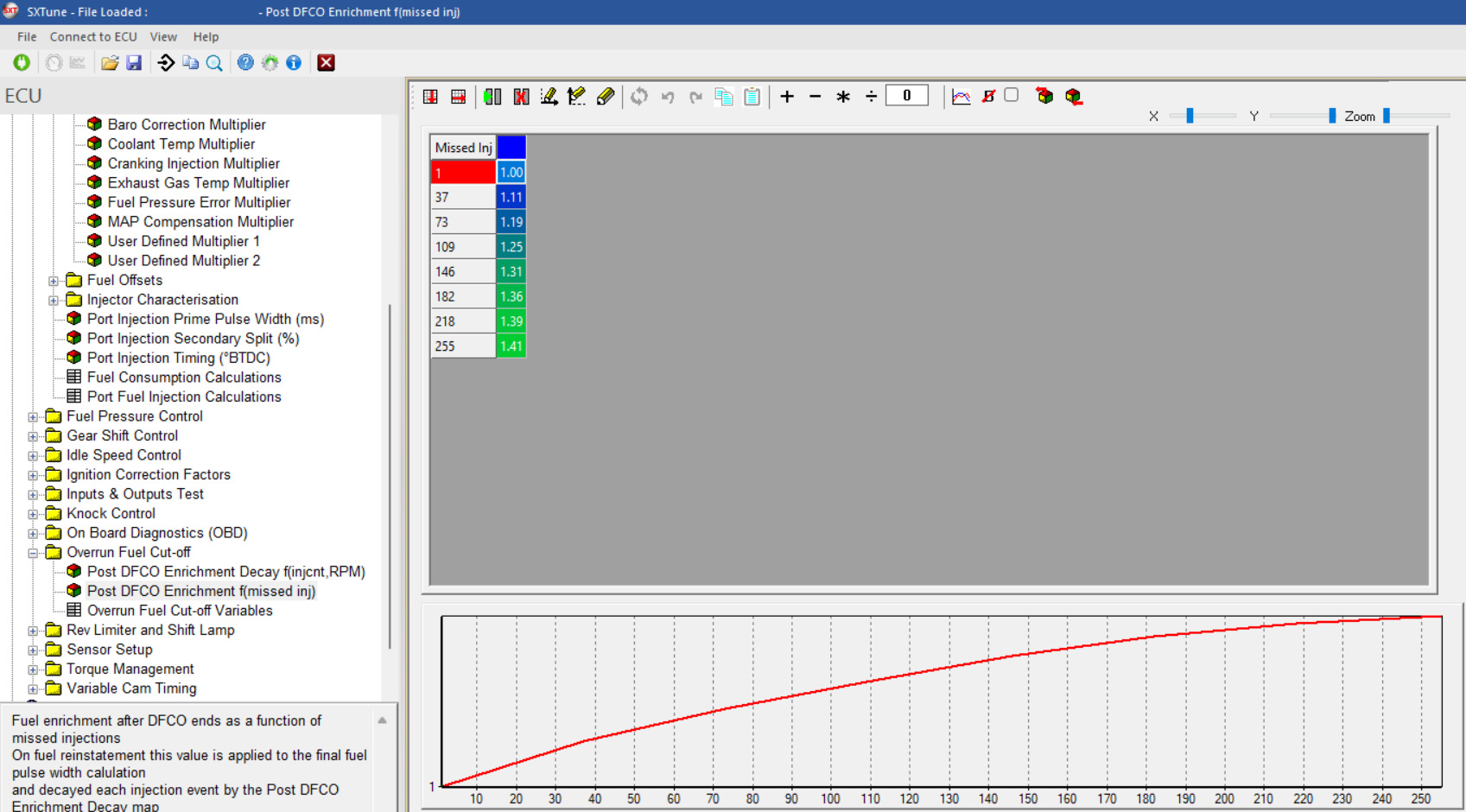Select Baro Correction Multiplier map
The width and height of the screenshot is (1466, 812).
pyautogui.click(x=187, y=124)
